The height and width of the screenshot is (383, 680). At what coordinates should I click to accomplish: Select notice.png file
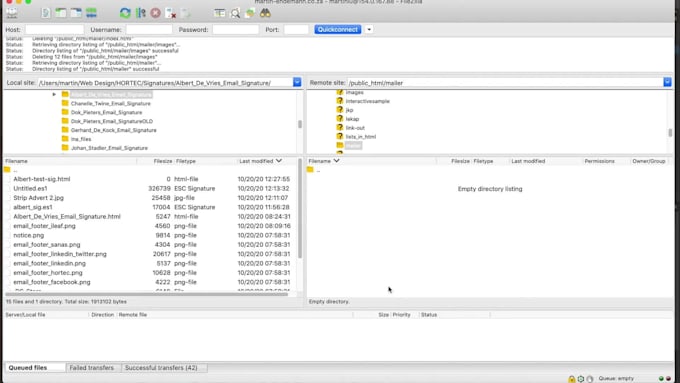point(29,235)
